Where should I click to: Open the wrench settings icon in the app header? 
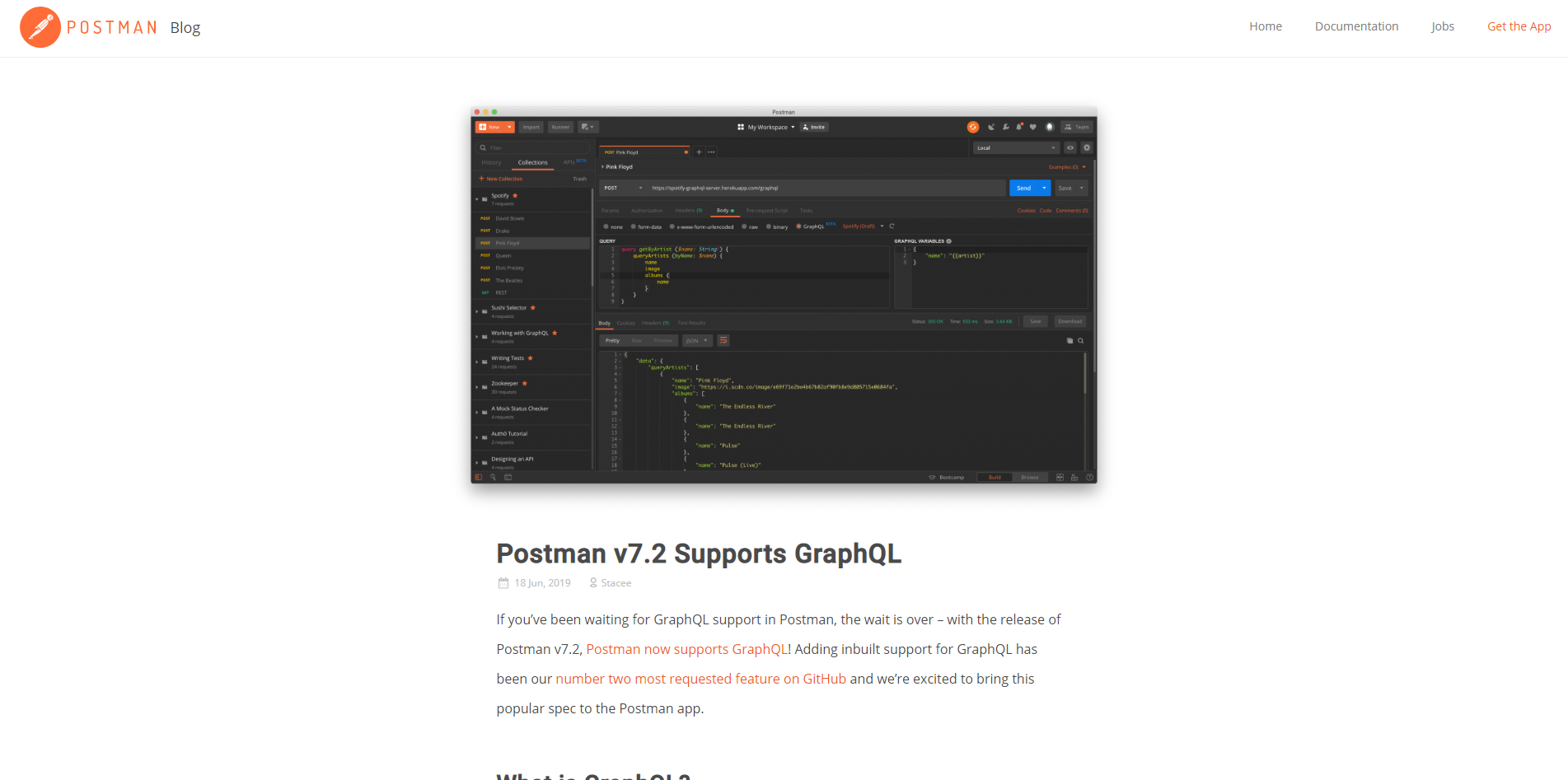[x=1006, y=127]
